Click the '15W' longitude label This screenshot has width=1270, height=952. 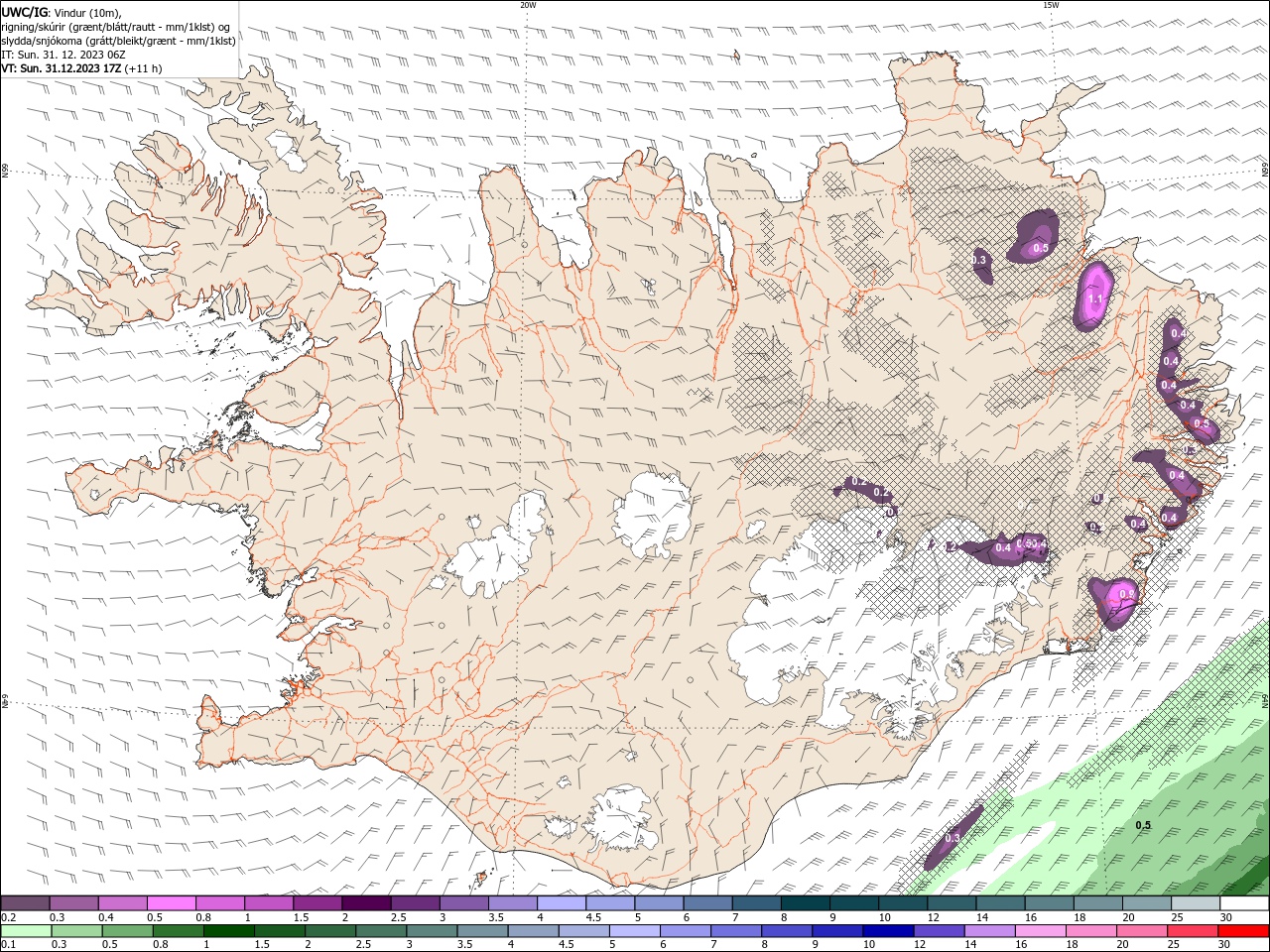pos(1051,5)
